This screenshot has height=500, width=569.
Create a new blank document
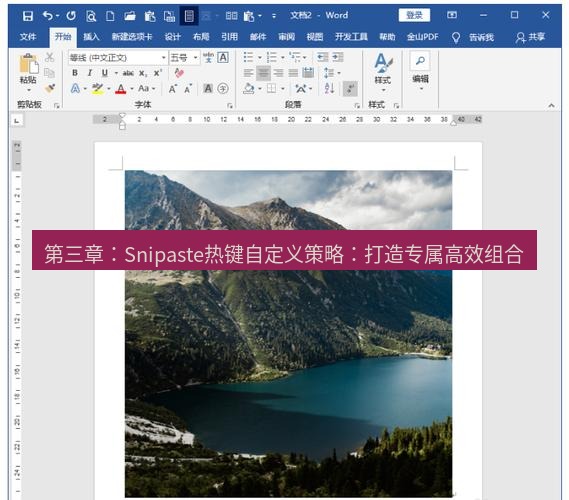tap(110, 16)
